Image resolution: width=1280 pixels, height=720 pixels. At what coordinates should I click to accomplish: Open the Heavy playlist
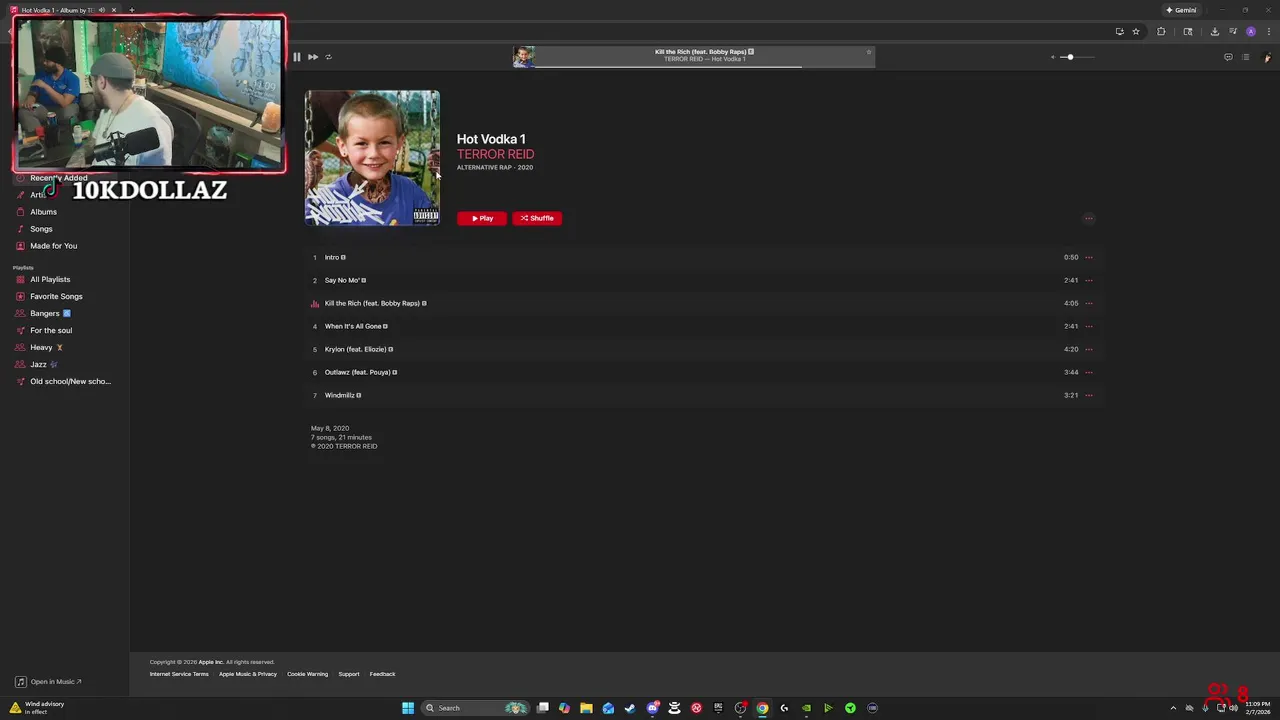click(41, 348)
